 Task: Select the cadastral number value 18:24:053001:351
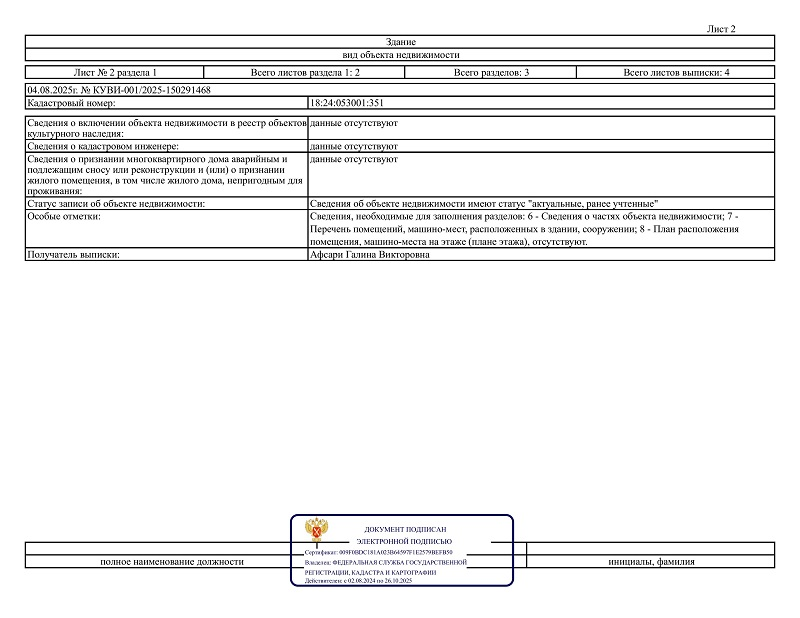[x=347, y=103]
